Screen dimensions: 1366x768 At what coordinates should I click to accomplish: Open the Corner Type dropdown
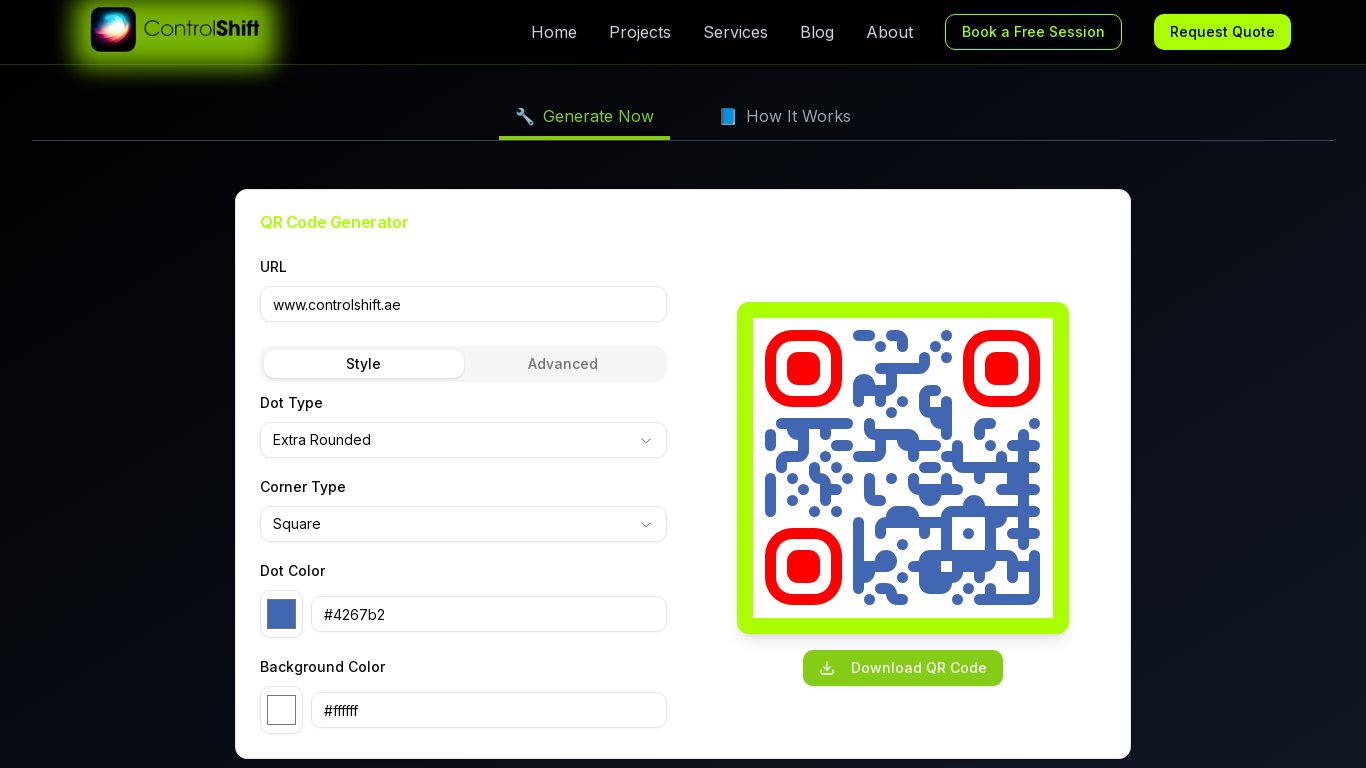point(463,524)
